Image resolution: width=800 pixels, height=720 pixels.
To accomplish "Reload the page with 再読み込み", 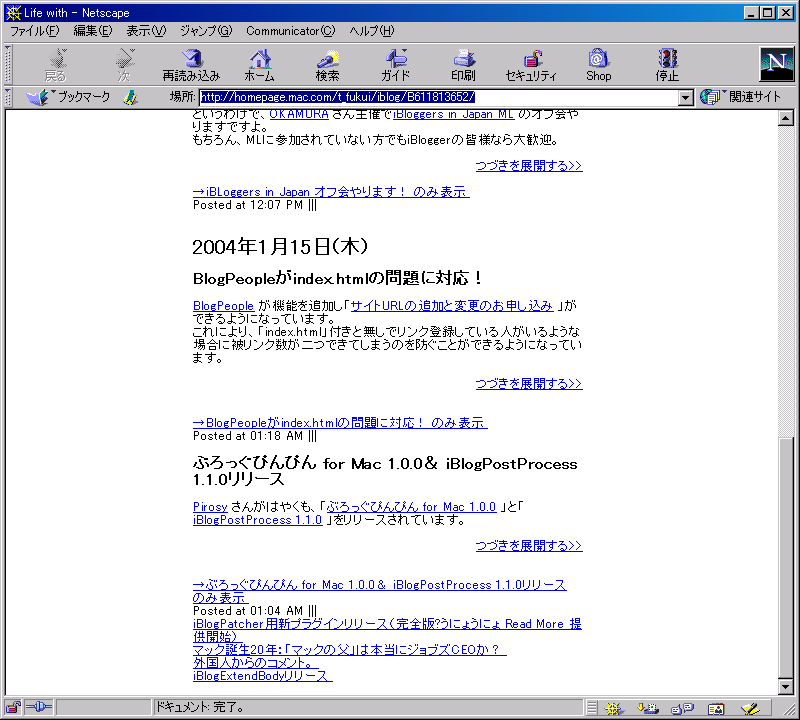I will [x=191, y=65].
